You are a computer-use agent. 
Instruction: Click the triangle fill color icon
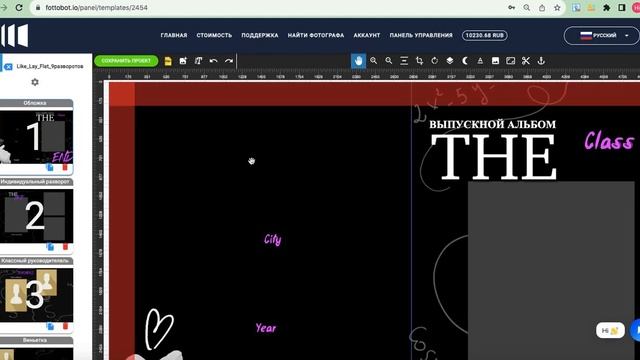(480, 61)
